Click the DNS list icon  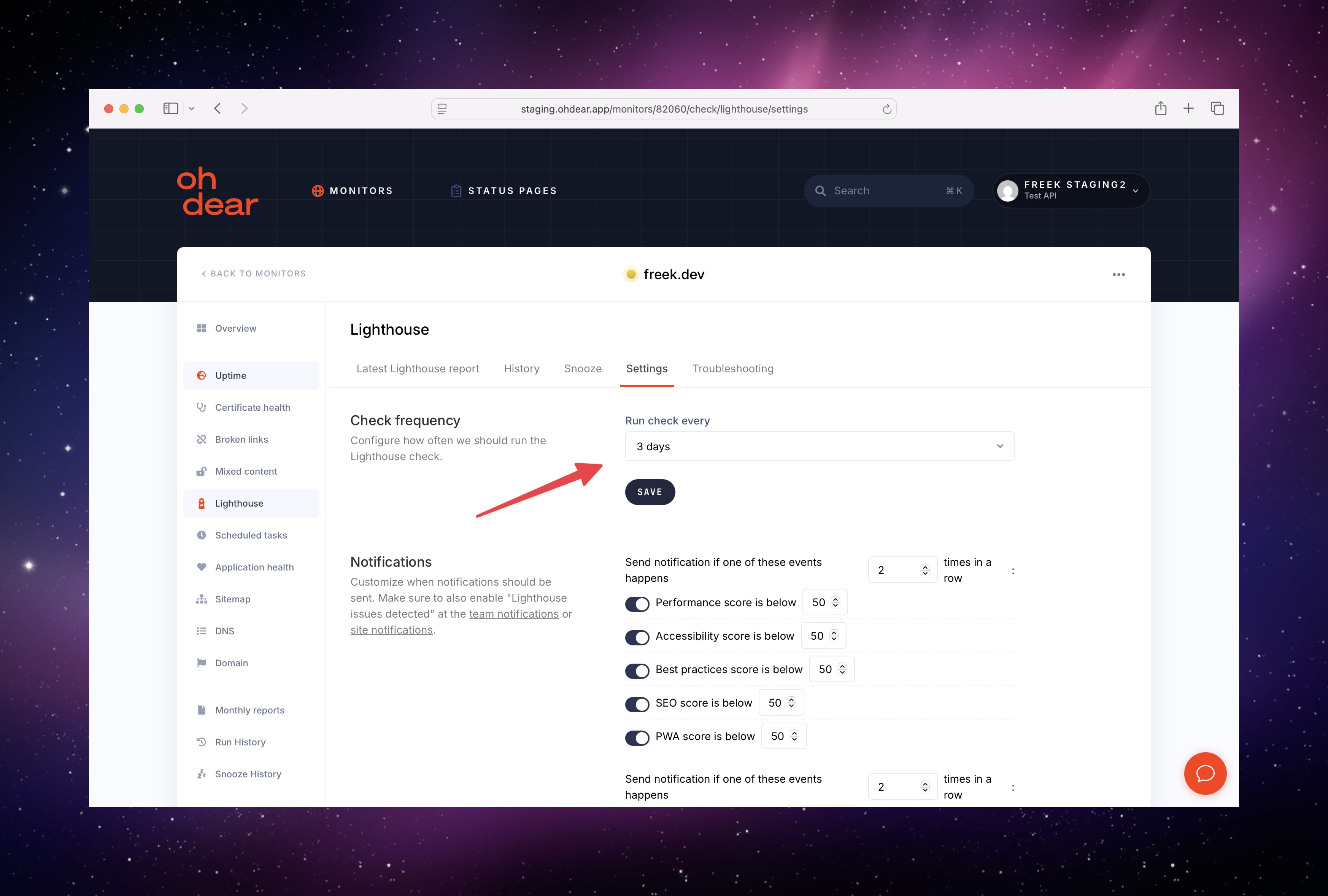pos(201,631)
